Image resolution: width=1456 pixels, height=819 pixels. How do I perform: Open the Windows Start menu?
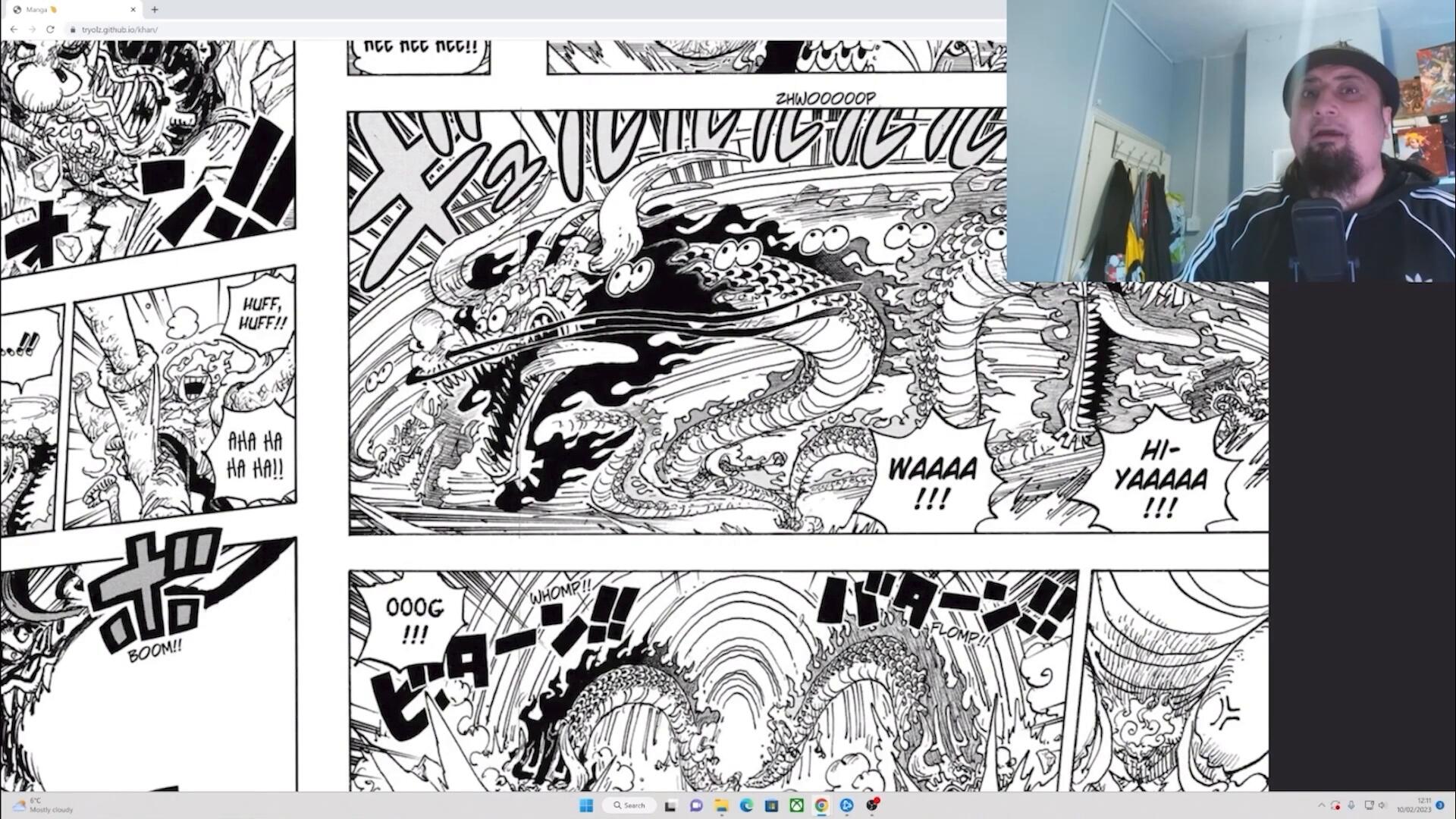point(585,805)
